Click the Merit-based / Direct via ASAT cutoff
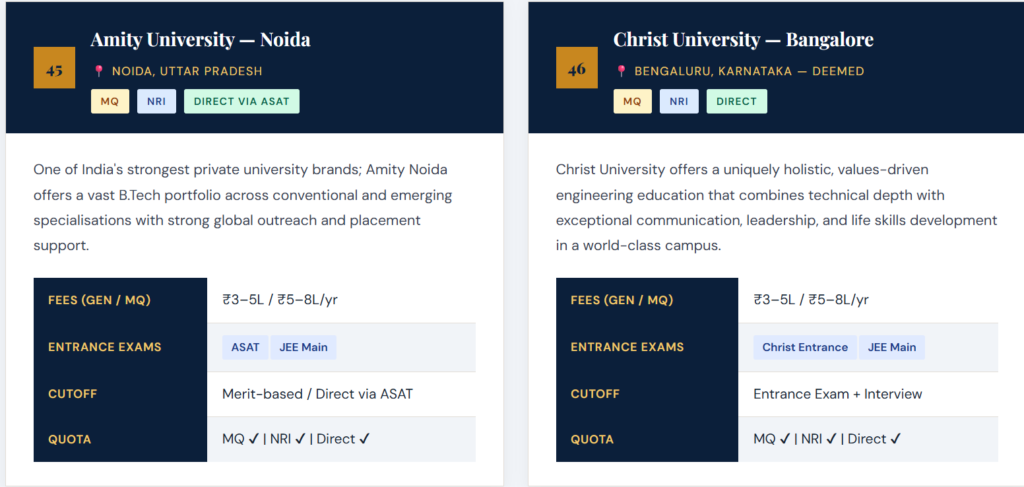The image size is (1024, 487). tap(317, 394)
